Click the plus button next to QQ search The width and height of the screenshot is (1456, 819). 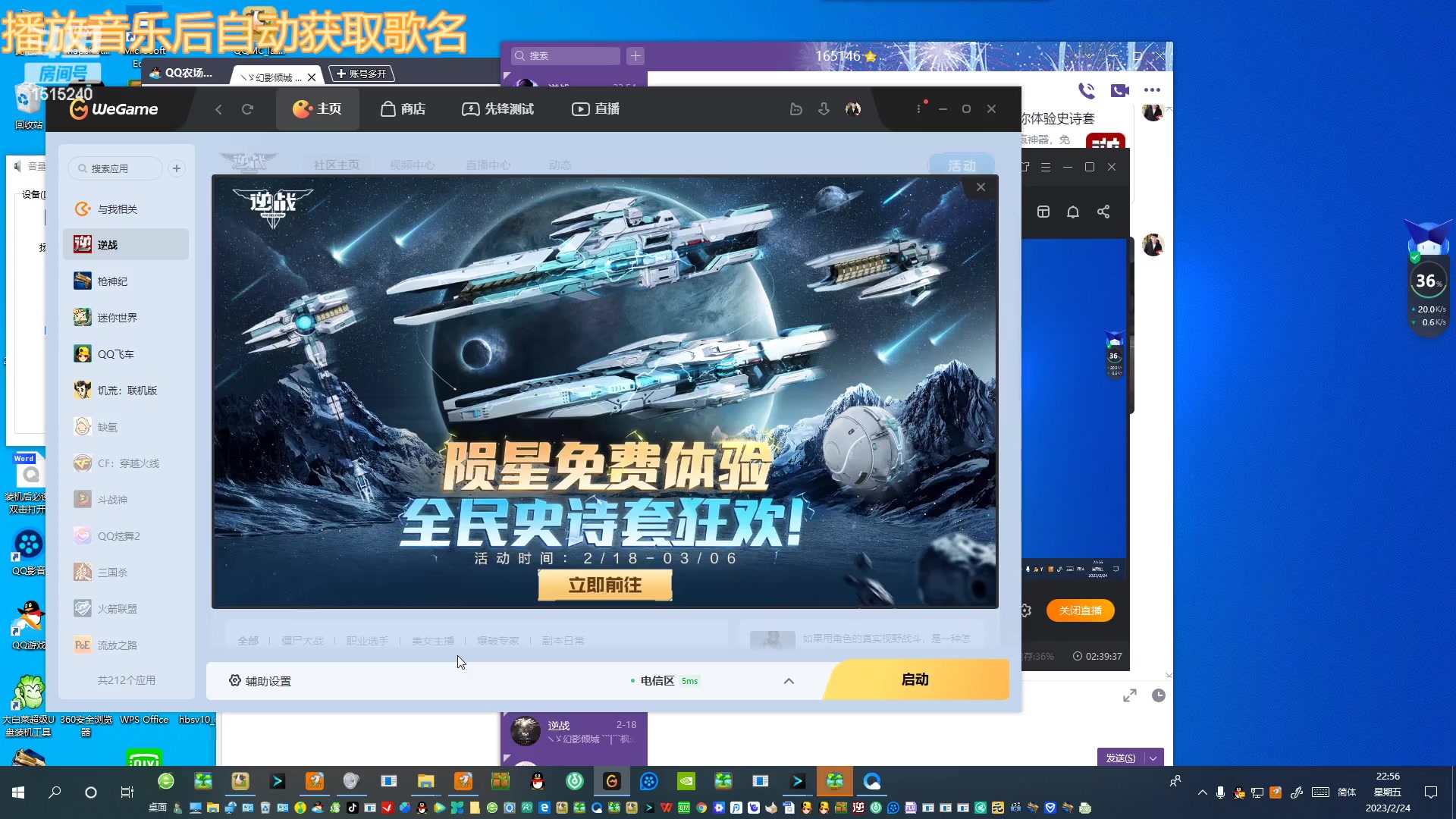635,55
